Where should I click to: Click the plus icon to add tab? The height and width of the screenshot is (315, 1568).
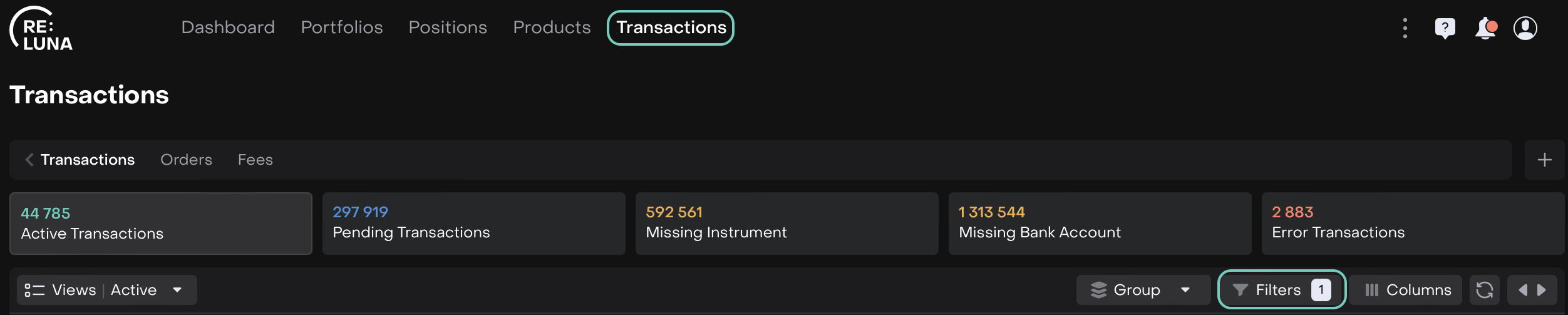point(1544,160)
